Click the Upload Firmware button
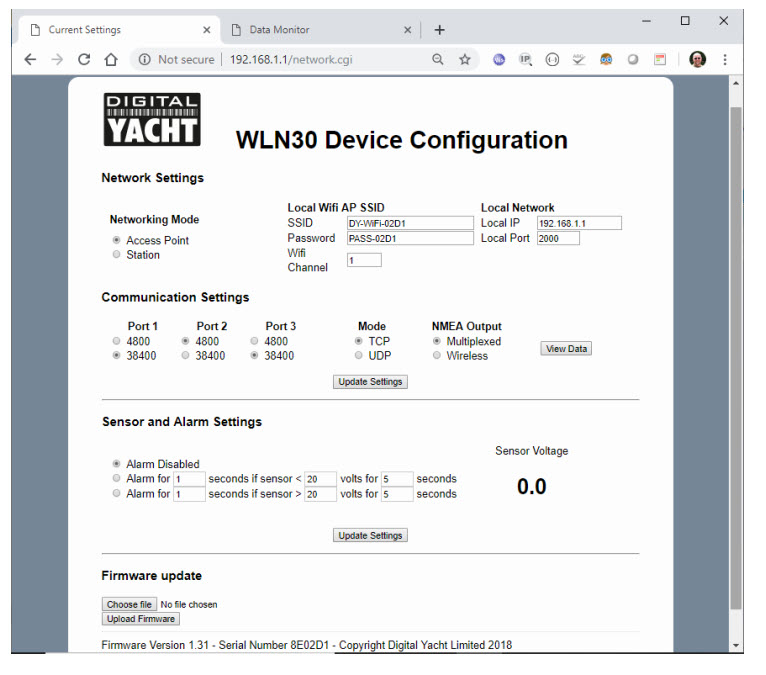The image size is (766, 675). click(x=141, y=619)
